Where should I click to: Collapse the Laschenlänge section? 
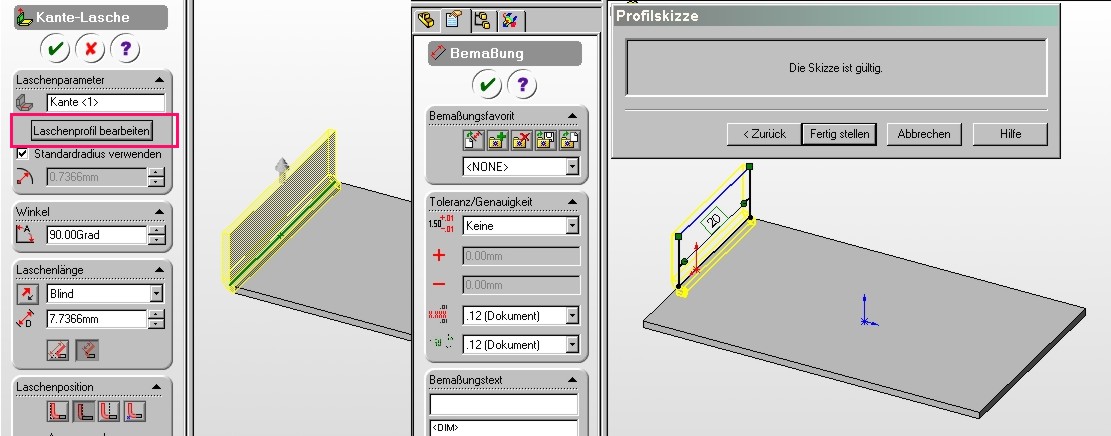pos(159,270)
